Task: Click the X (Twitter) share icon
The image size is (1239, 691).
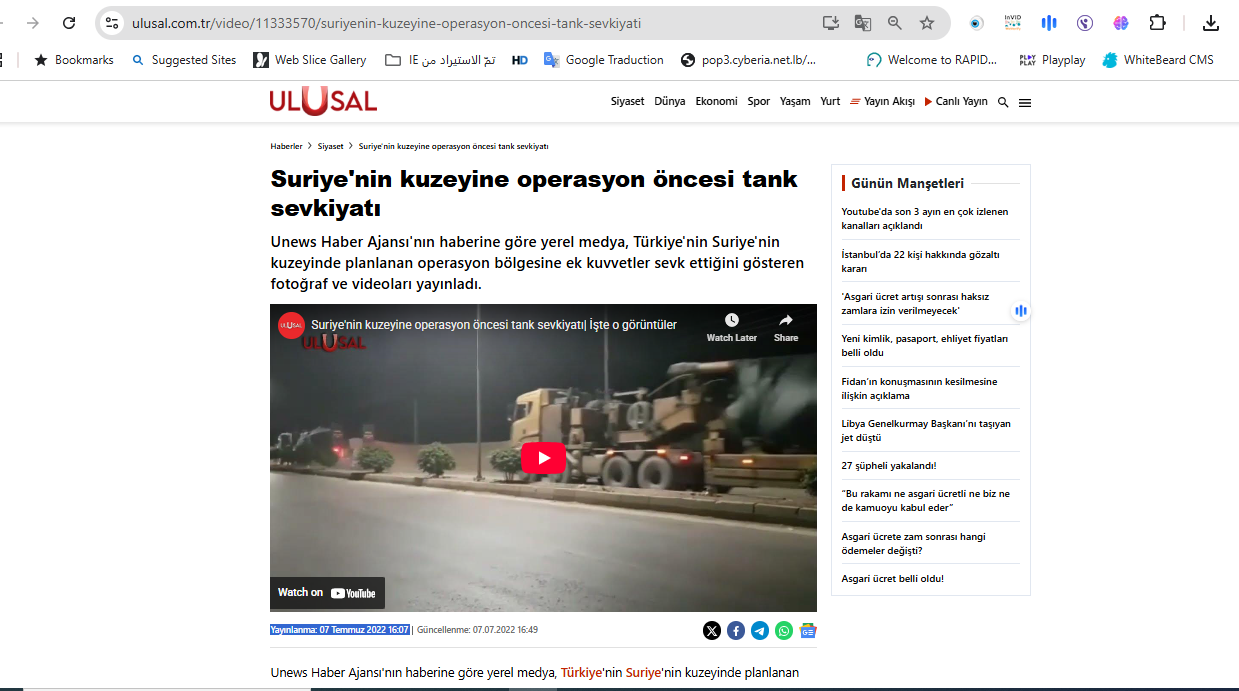Action: pyautogui.click(x=711, y=631)
